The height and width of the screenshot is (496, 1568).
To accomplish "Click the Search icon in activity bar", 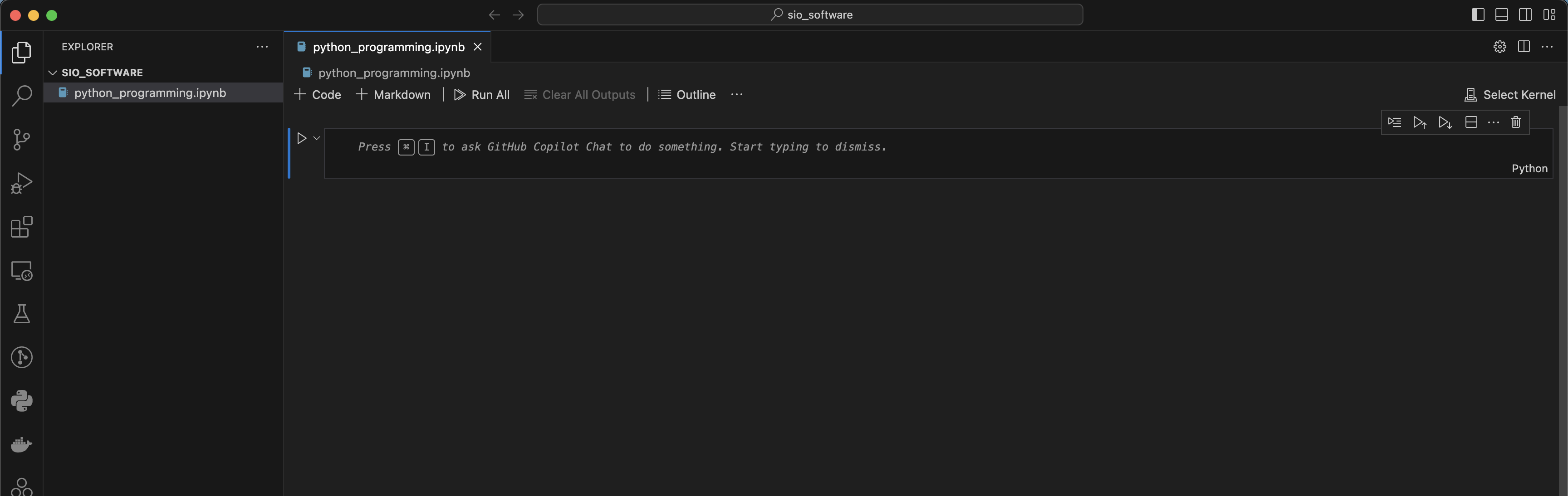I will tap(21, 96).
